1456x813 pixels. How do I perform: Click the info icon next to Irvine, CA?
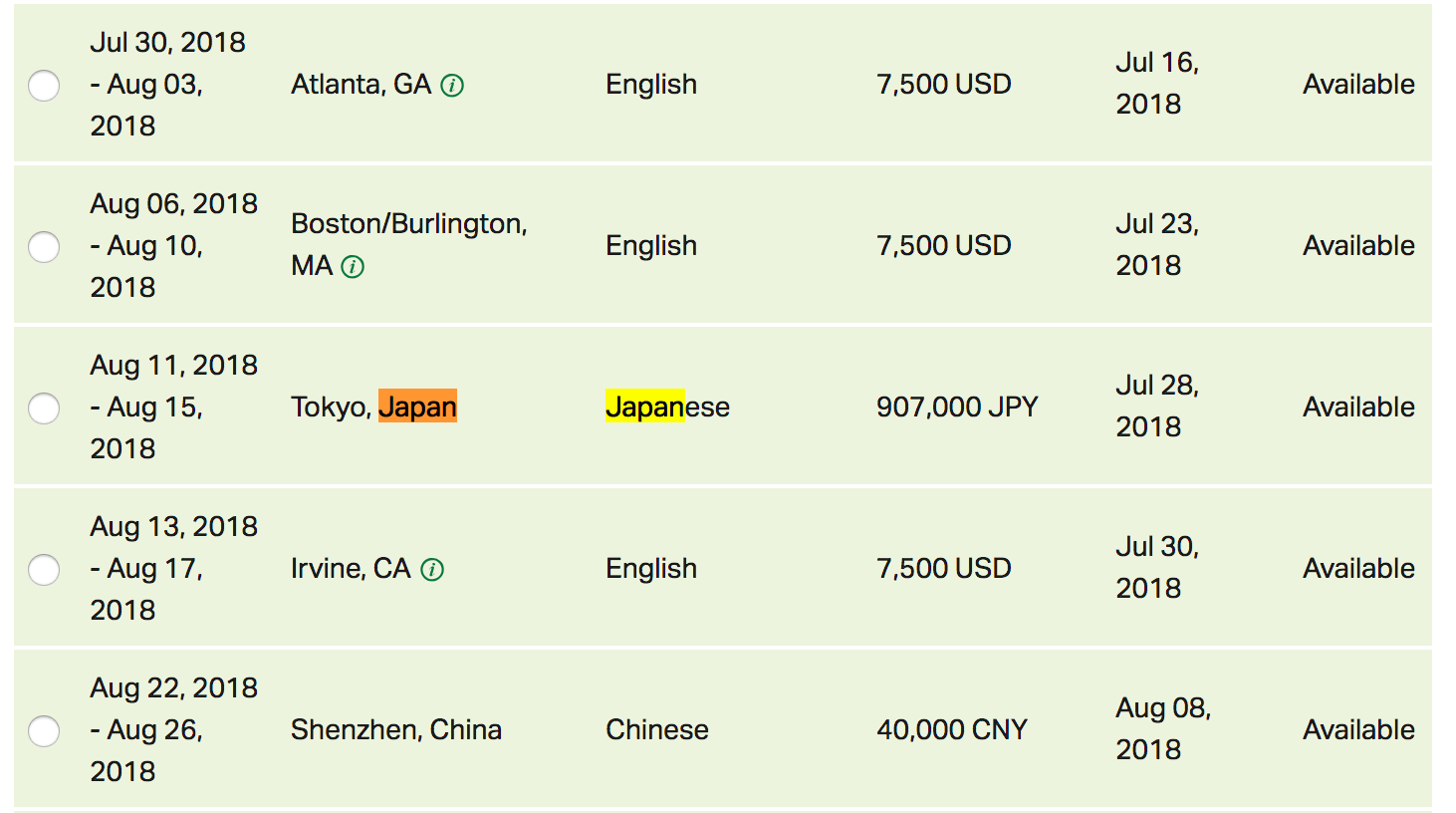coord(432,570)
